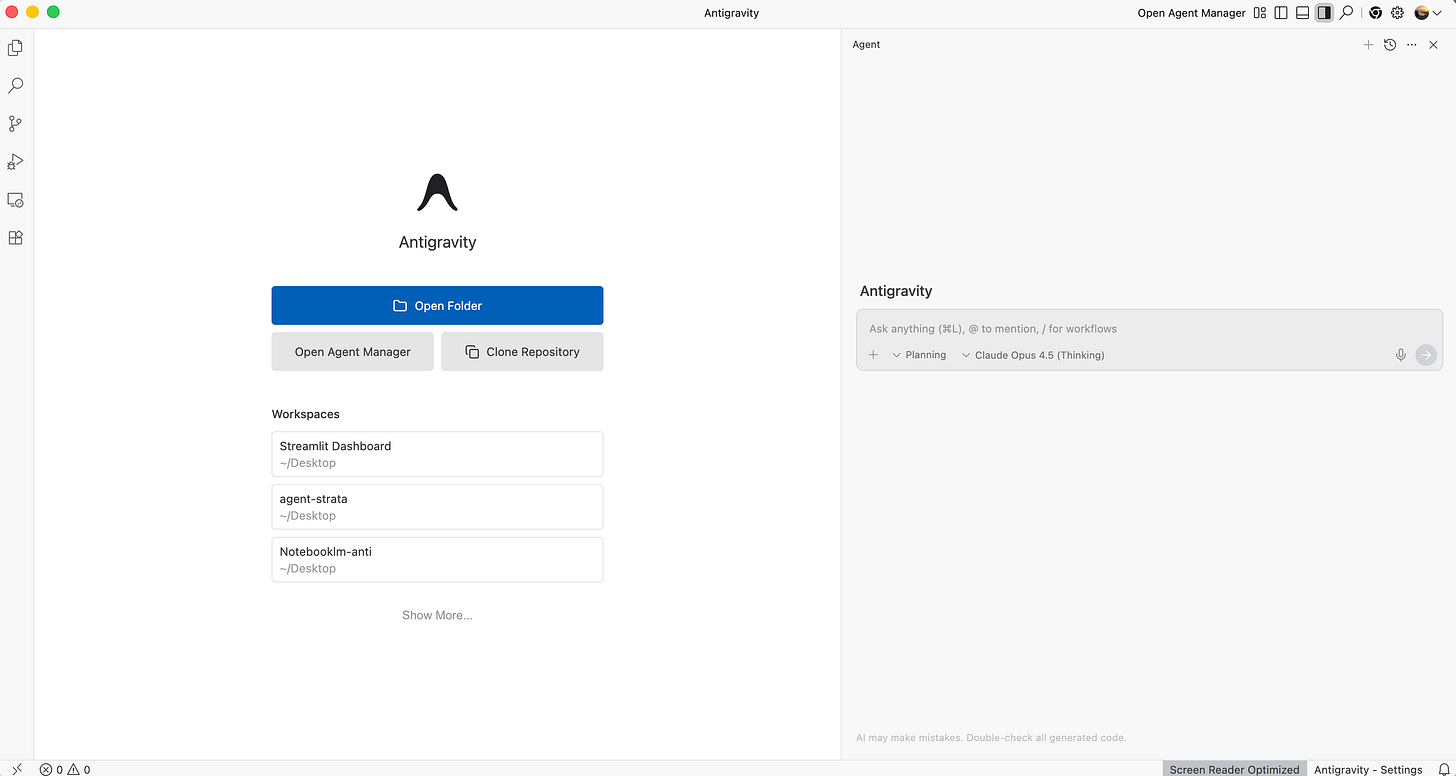Open the Agent panel more actions menu
1456x776 pixels.
[1412, 45]
